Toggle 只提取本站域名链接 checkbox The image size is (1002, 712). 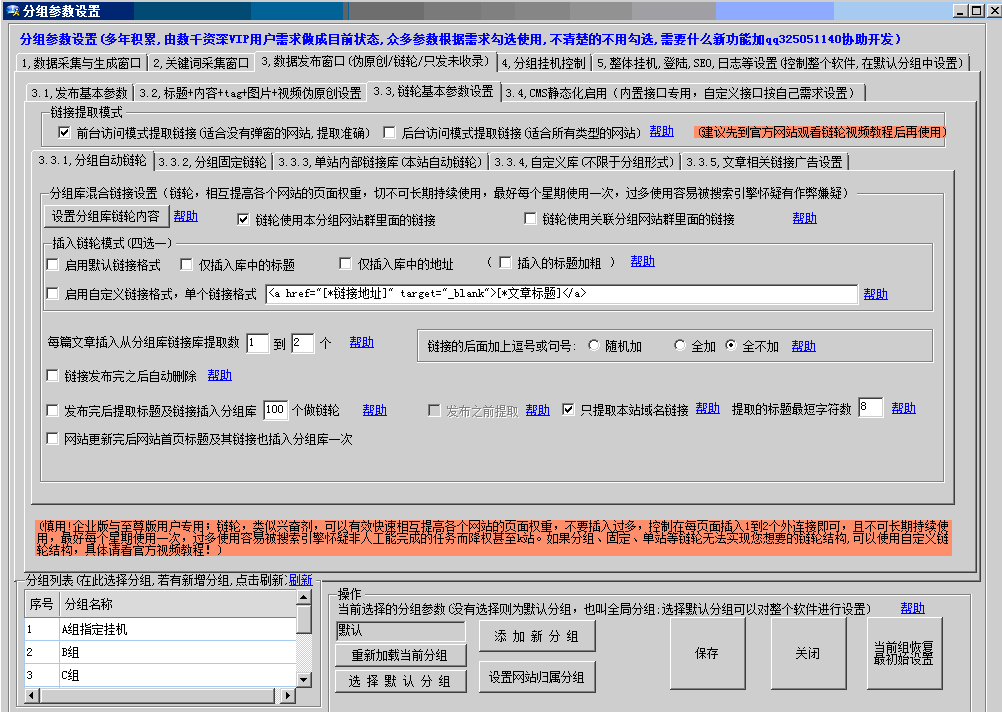(568, 409)
